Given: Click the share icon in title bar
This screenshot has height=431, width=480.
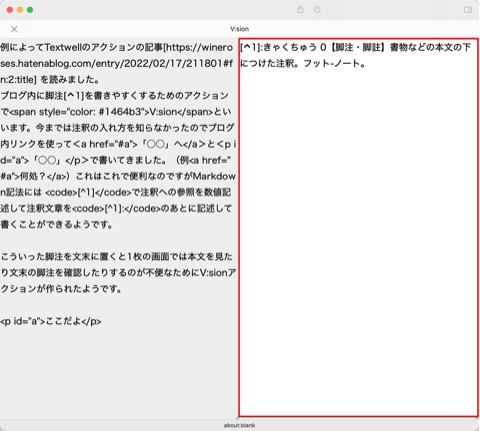Looking at the screenshot, I should coord(300,10).
